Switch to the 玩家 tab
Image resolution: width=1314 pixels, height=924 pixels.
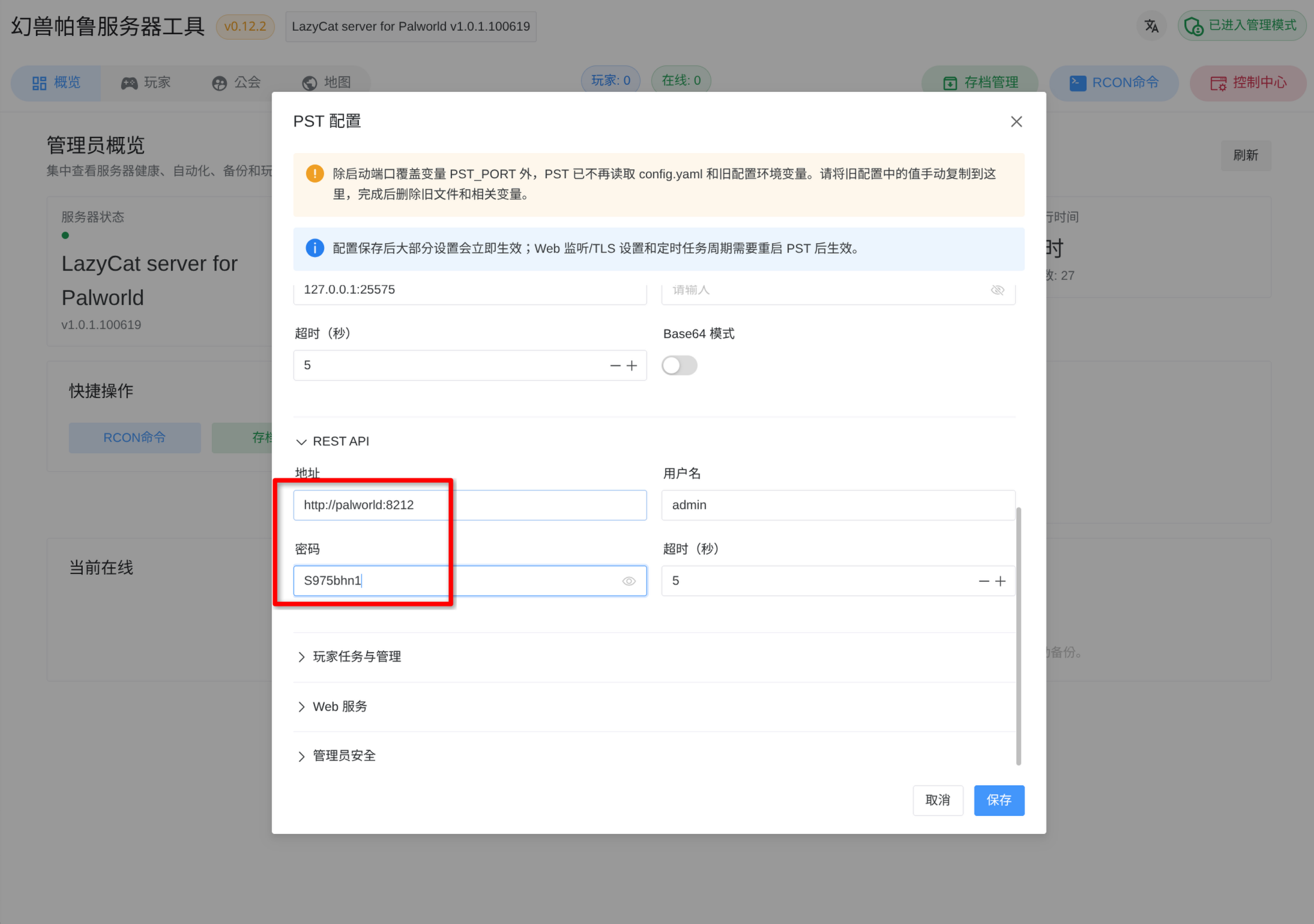pyautogui.click(x=146, y=83)
